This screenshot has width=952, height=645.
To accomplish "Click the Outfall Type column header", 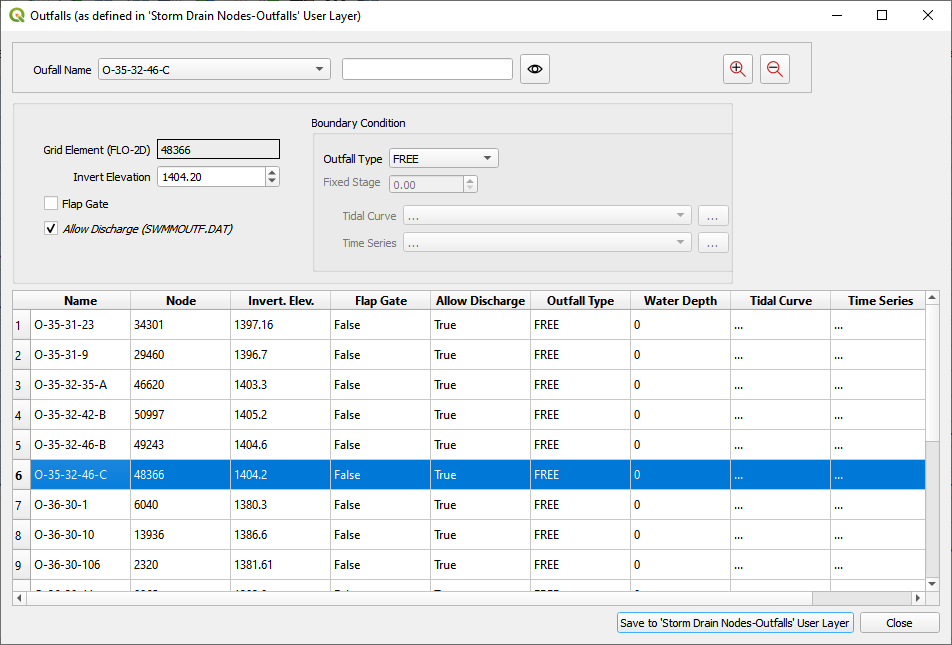I will coord(580,300).
